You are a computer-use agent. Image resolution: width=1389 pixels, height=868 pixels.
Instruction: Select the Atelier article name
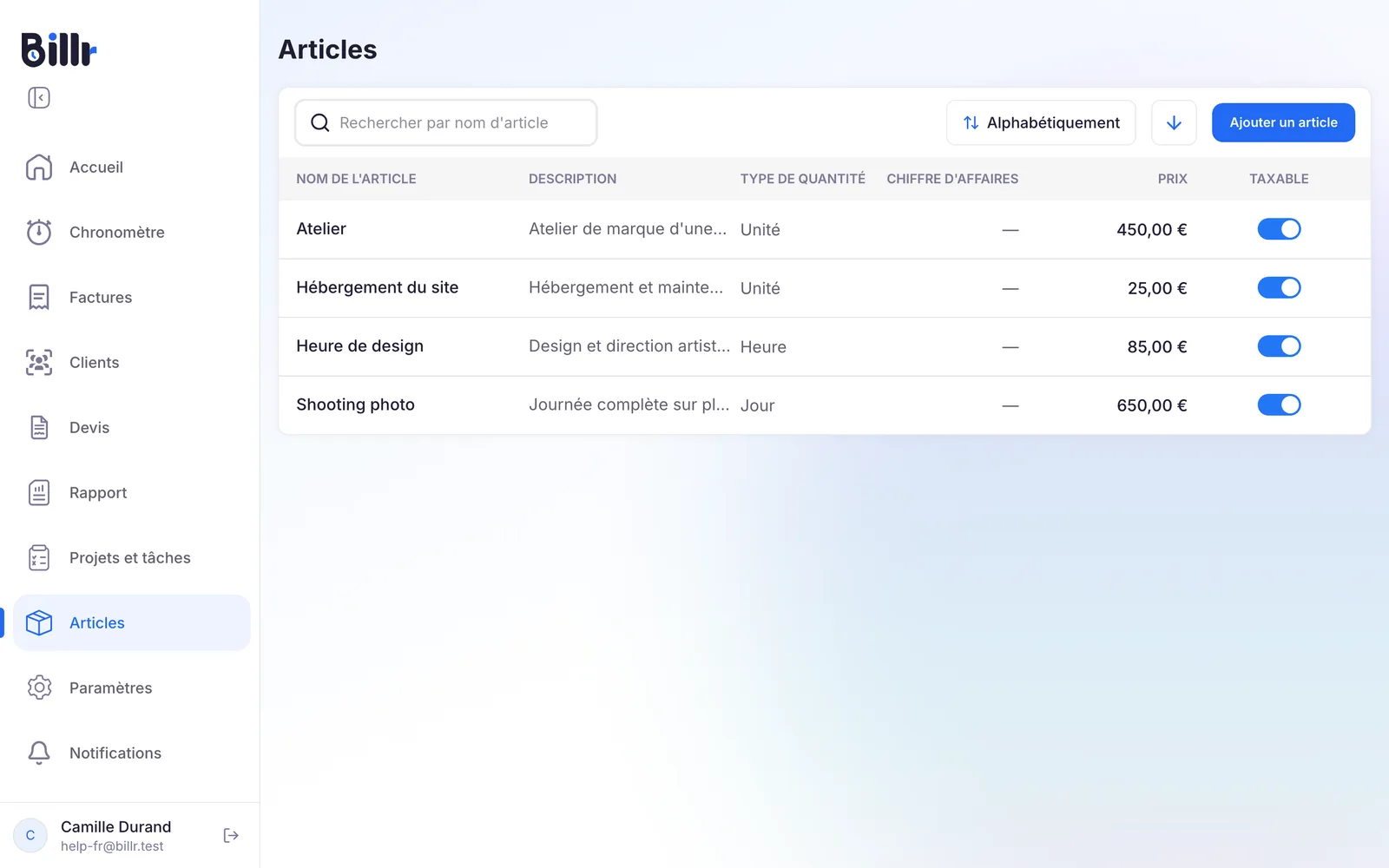(321, 229)
